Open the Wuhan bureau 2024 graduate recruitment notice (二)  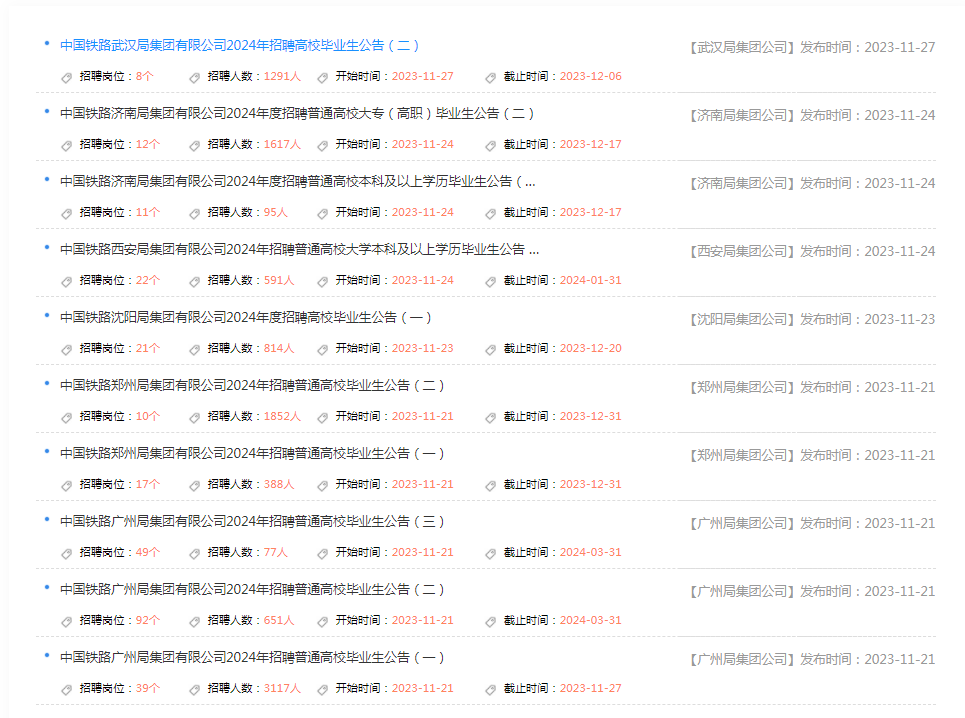tap(239, 46)
